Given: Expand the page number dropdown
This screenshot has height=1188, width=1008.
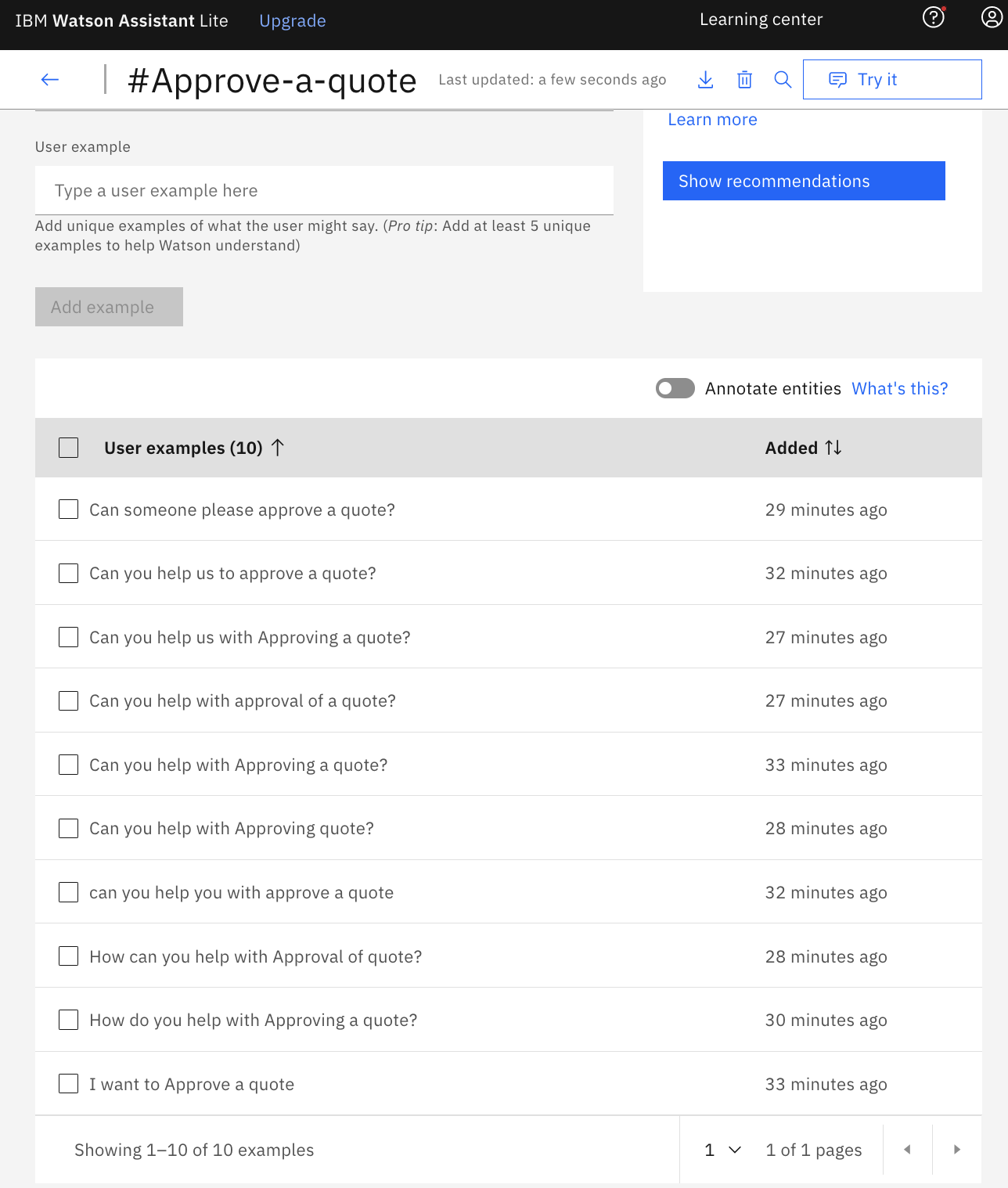Looking at the screenshot, I should pyautogui.click(x=722, y=1150).
